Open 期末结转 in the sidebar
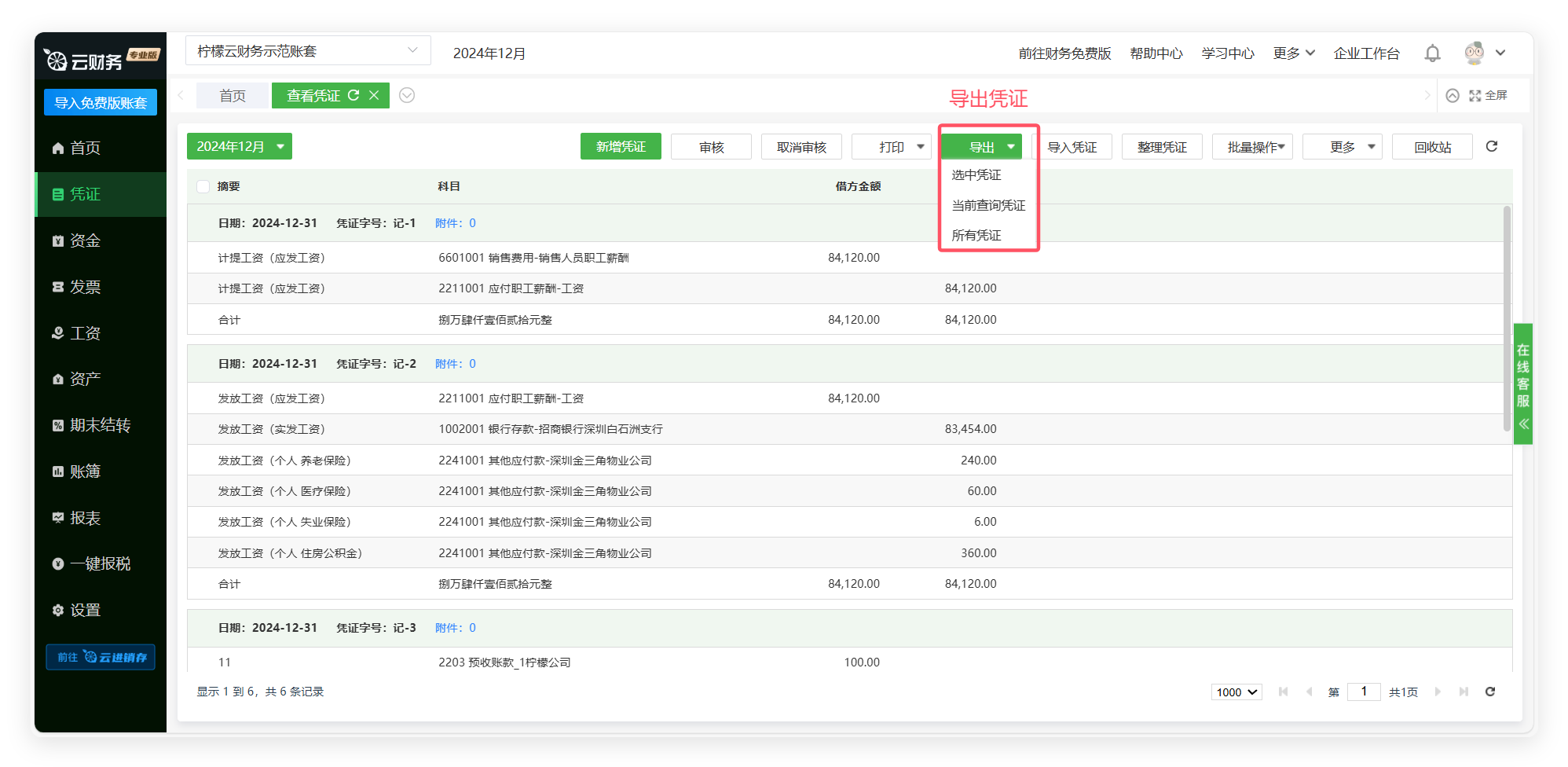This screenshot has height=767, width=1568. 100,425
